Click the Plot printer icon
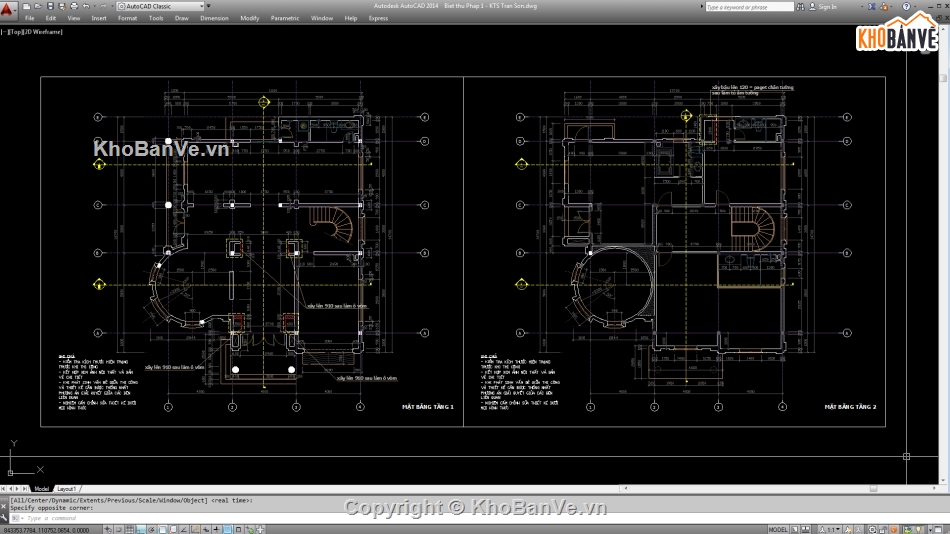The image size is (950, 534). point(74,6)
